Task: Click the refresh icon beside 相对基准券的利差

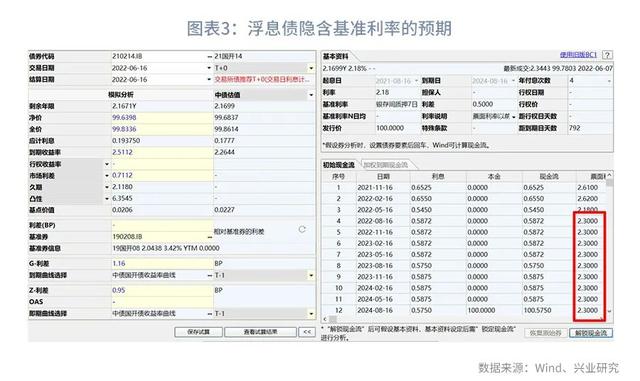Action: point(302,229)
